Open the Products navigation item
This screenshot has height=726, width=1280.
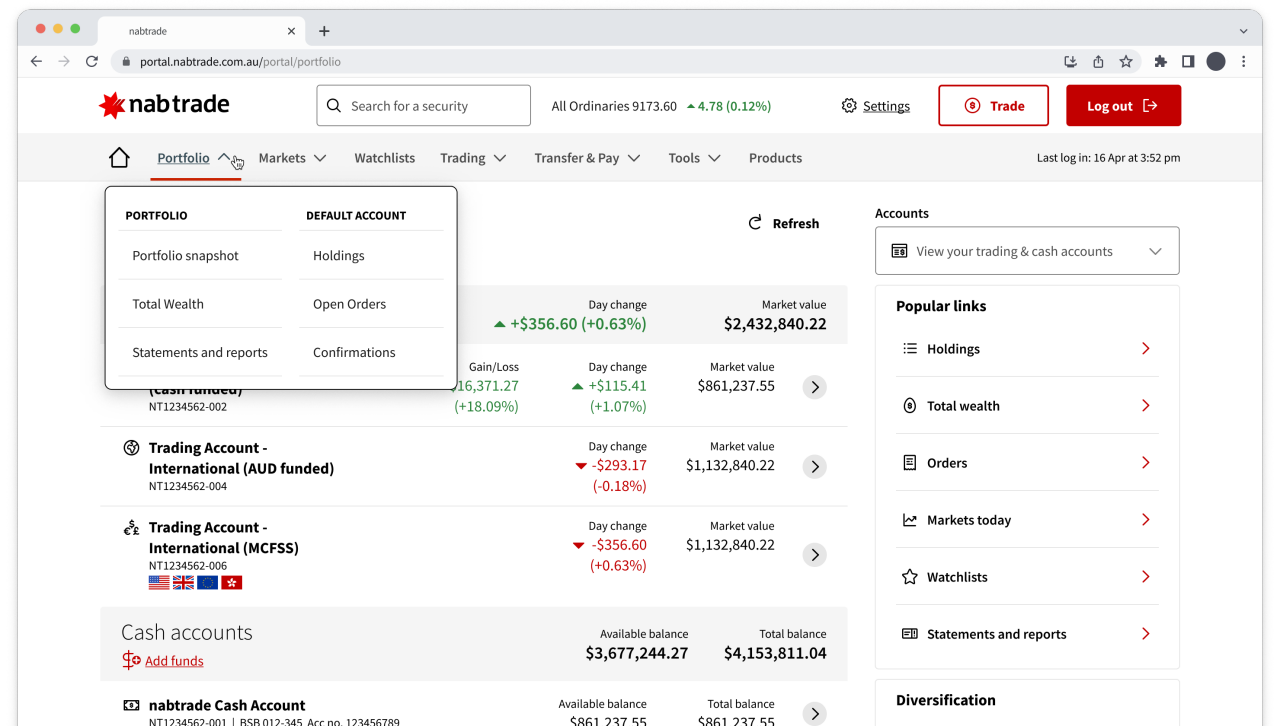[775, 158]
